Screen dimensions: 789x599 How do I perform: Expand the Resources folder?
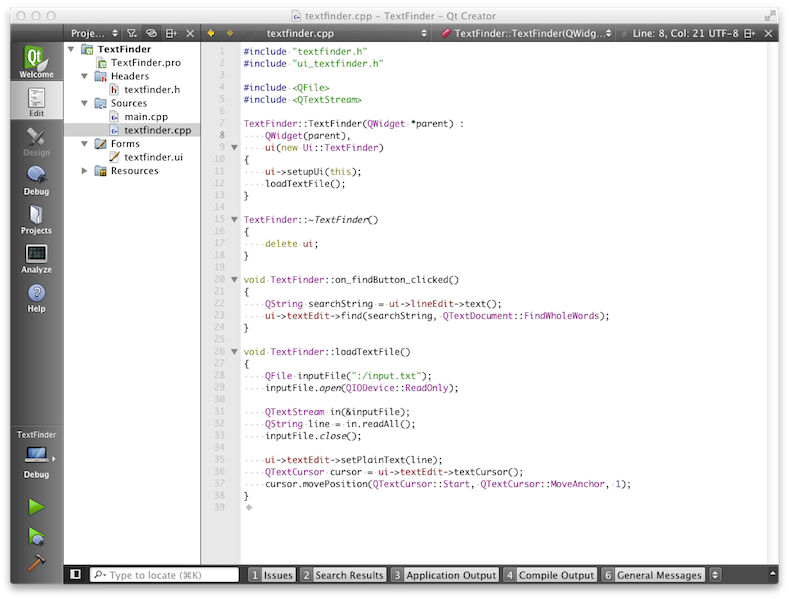[x=85, y=171]
